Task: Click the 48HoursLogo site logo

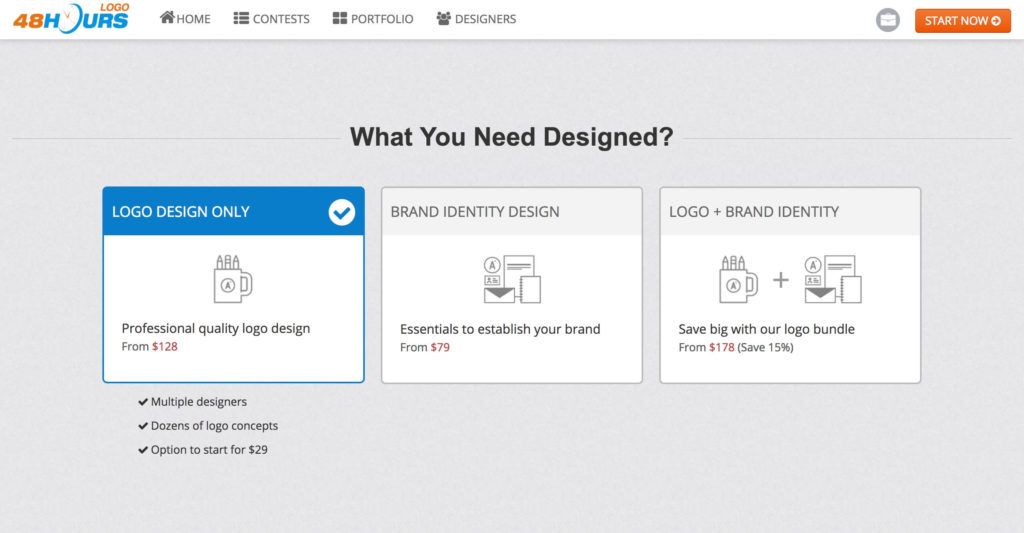Action: click(71, 17)
